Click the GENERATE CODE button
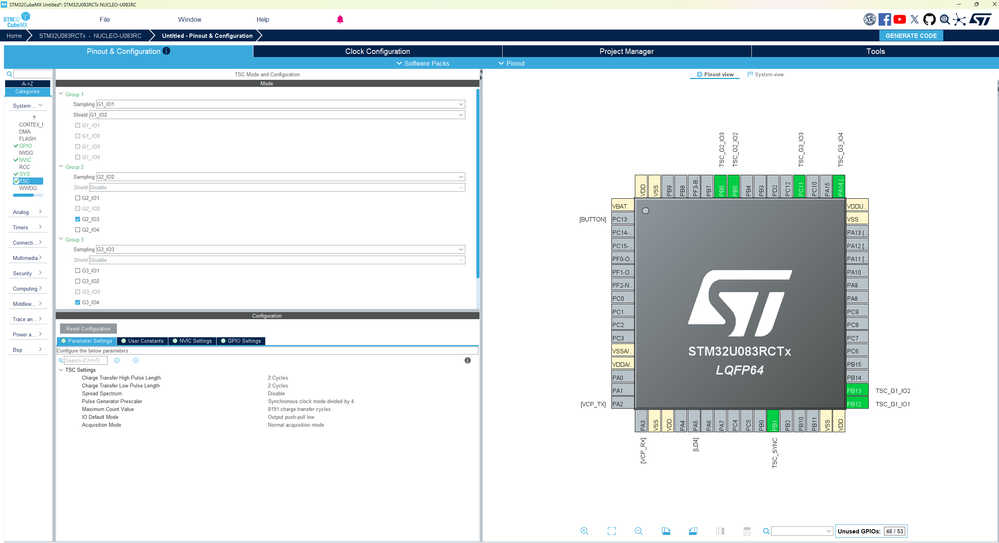Image resolution: width=999 pixels, height=543 pixels. [x=911, y=36]
